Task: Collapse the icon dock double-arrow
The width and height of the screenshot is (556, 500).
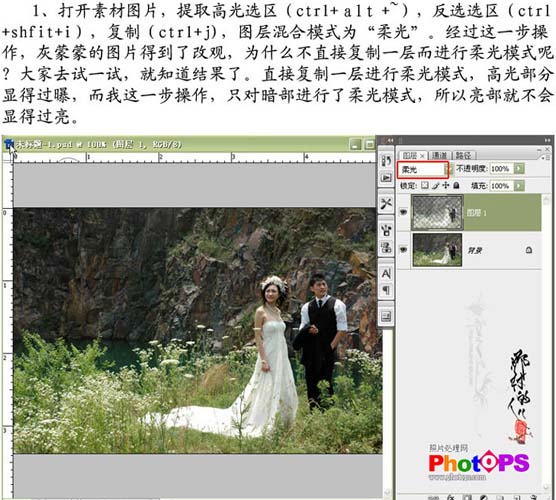Action: (390, 140)
